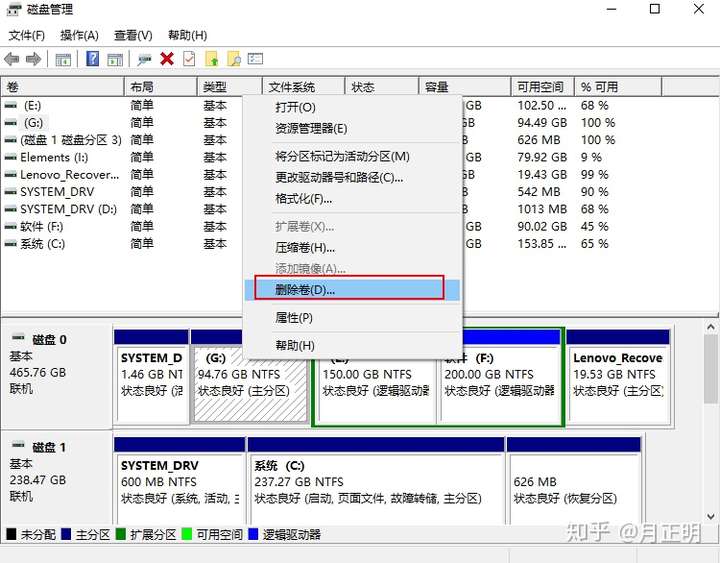Click the 主分区 dark blue legend swatch
Screen dimensions: 720x563
[66, 534]
